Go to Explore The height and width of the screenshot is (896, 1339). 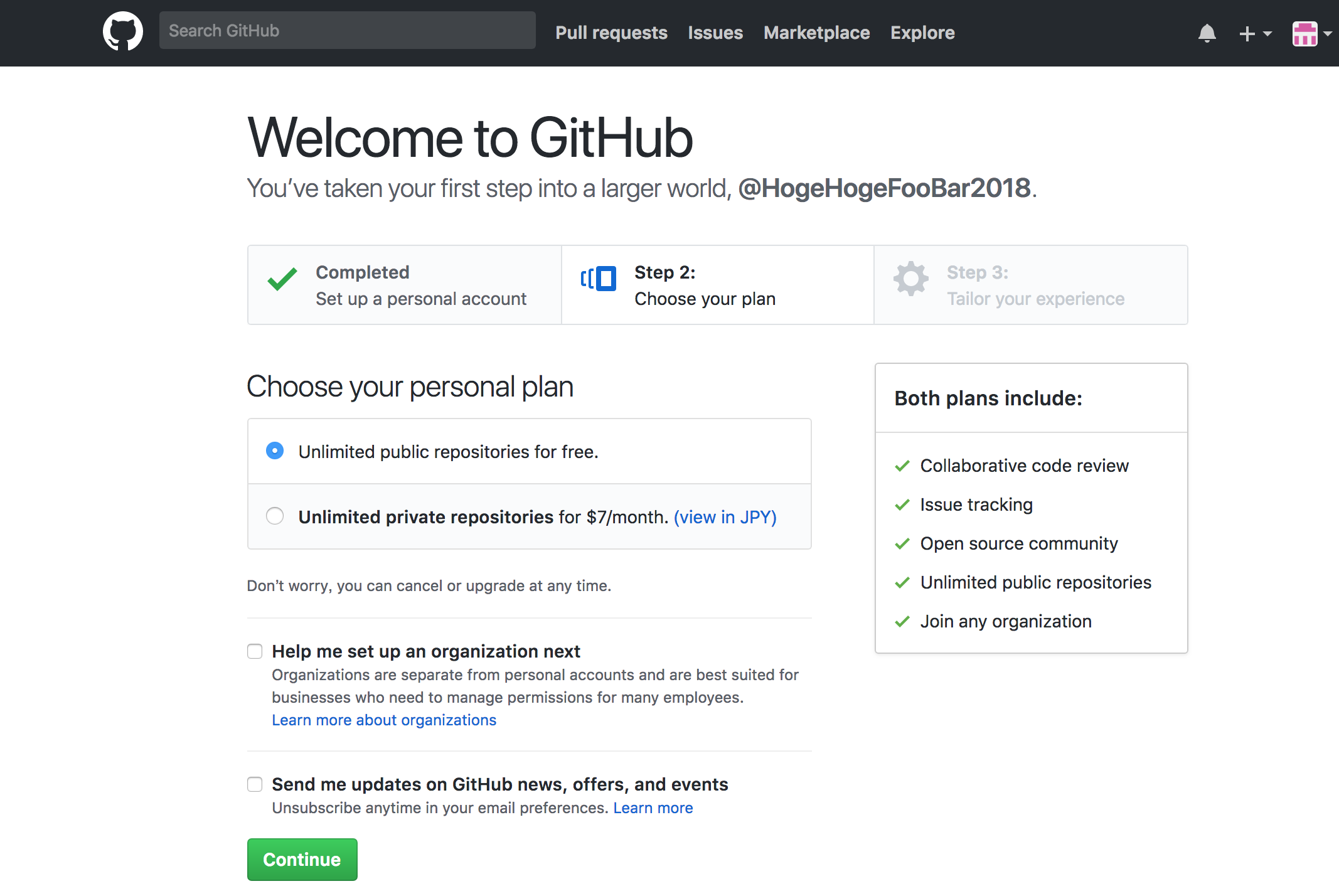922,33
